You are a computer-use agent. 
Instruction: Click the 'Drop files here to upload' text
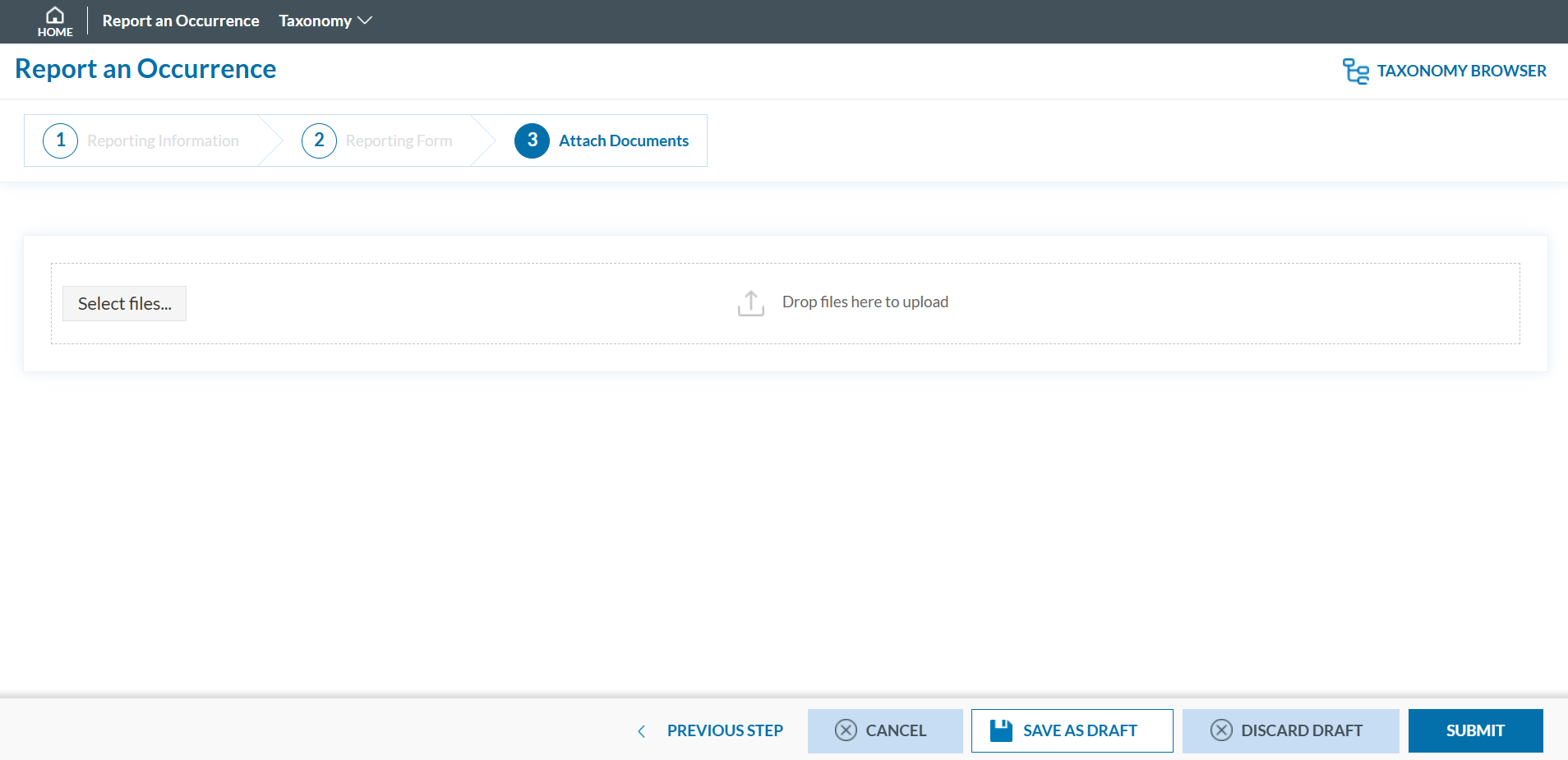865,302
